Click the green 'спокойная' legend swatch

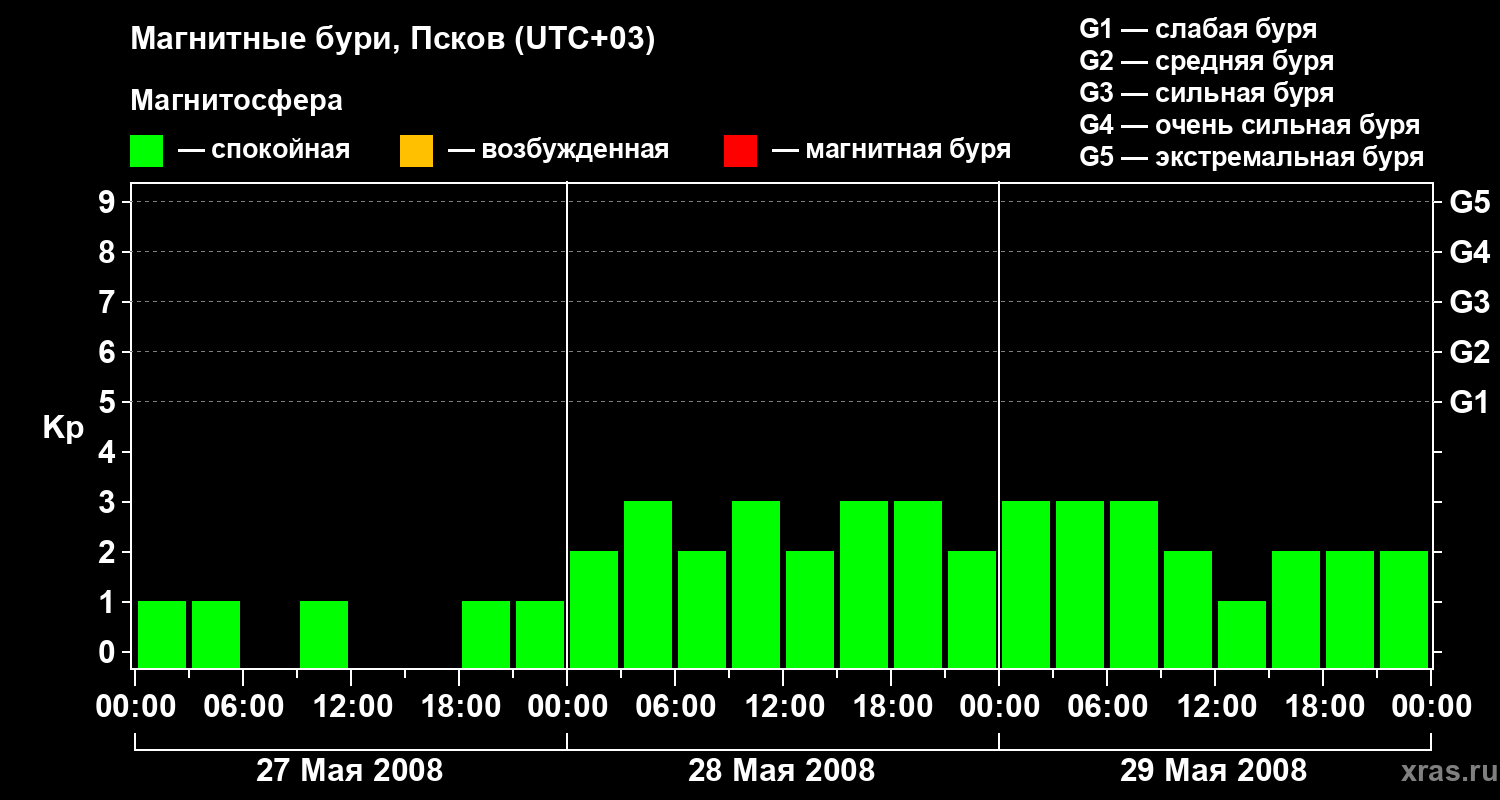coord(147,151)
